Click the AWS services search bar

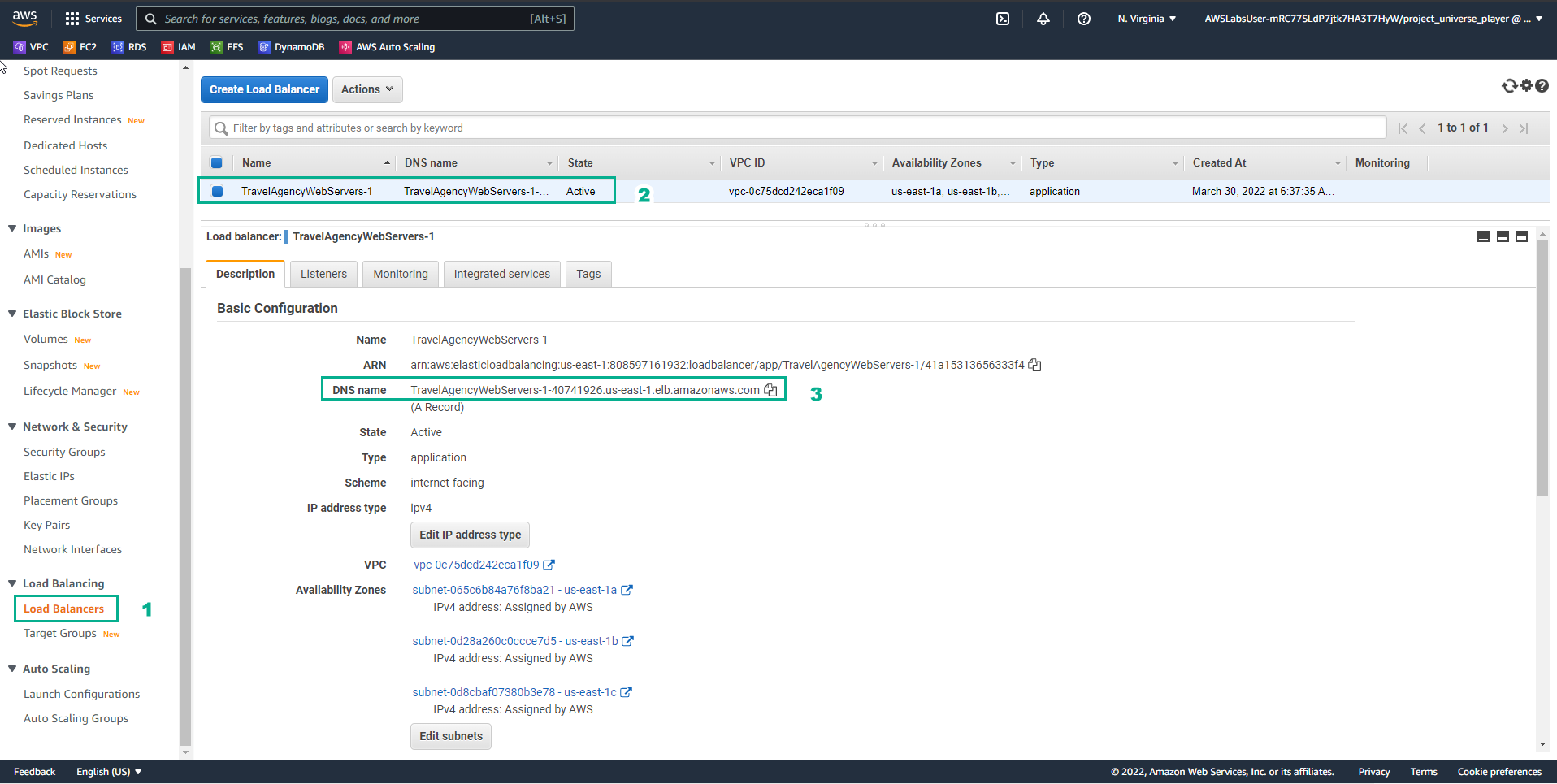tap(354, 19)
